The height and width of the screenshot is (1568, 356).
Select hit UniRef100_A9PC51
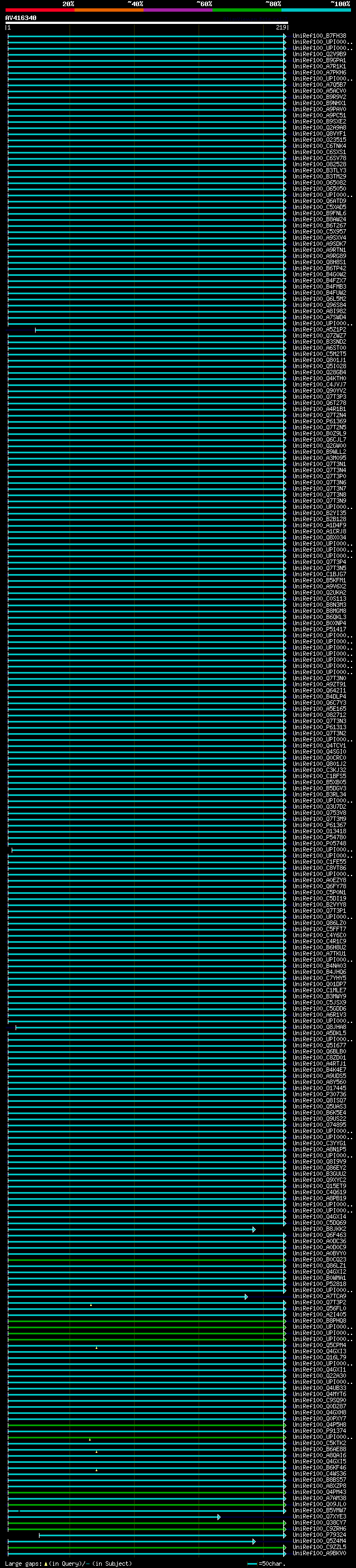(319, 116)
